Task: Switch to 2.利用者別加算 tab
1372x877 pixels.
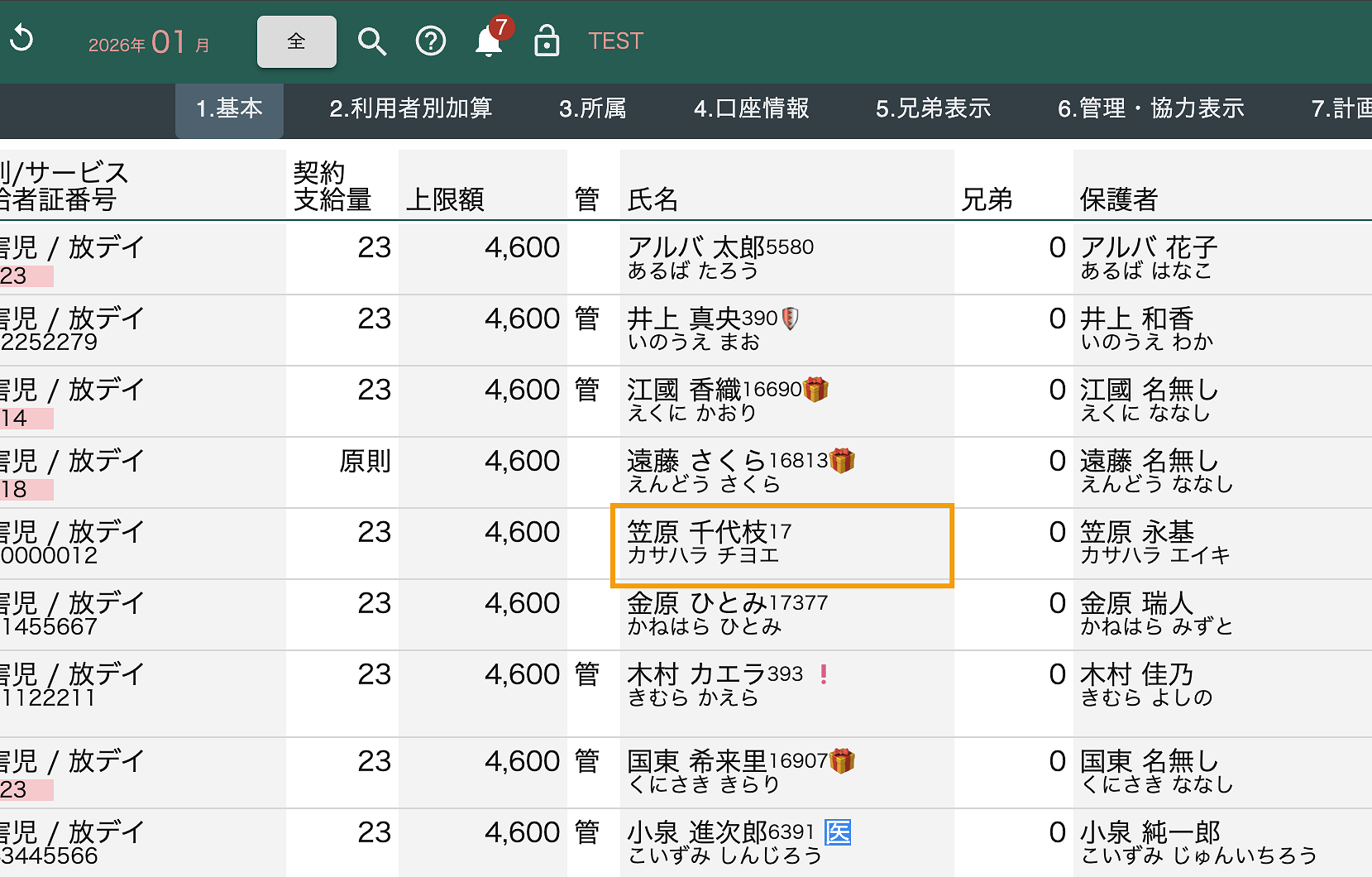Action: pyautogui.click(x=410, y=108)
